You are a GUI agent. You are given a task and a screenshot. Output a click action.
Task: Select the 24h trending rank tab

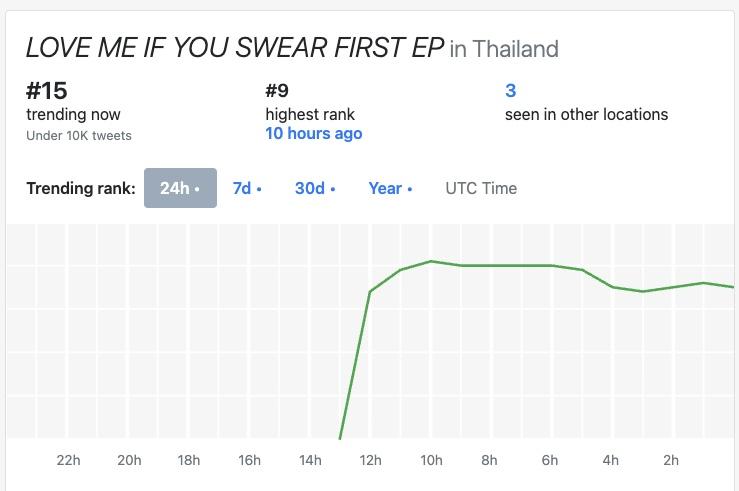click(x=180, y=188)
